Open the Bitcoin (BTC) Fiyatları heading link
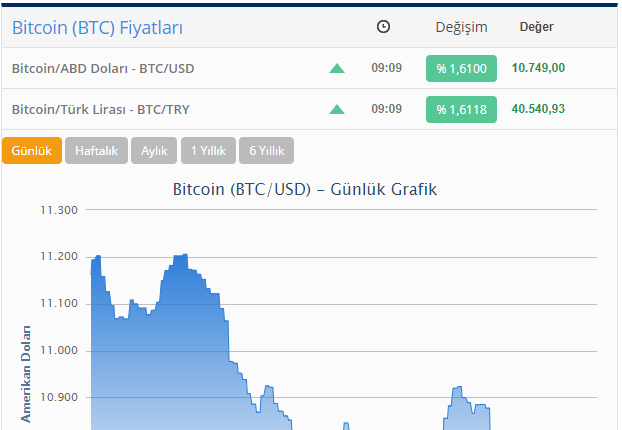This screenshot has width=622, height=430. click(x=97, y=28)
